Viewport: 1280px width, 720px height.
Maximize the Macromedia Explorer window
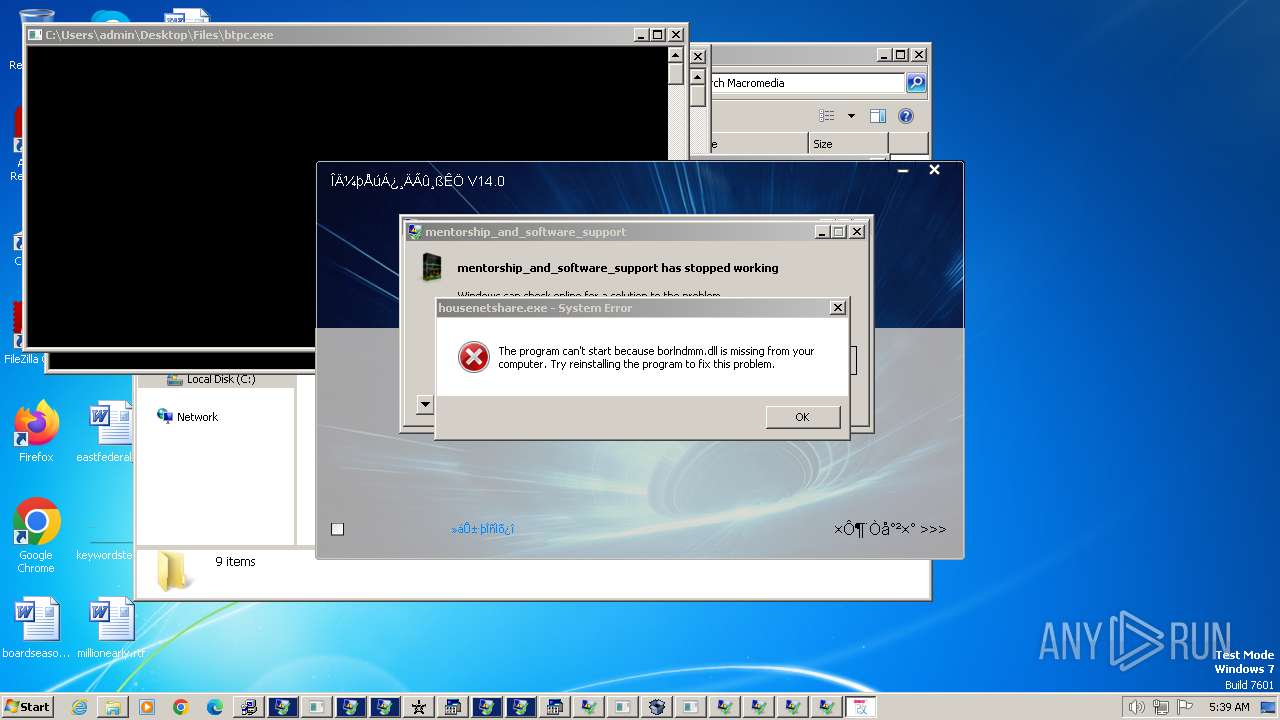point(901,55)
